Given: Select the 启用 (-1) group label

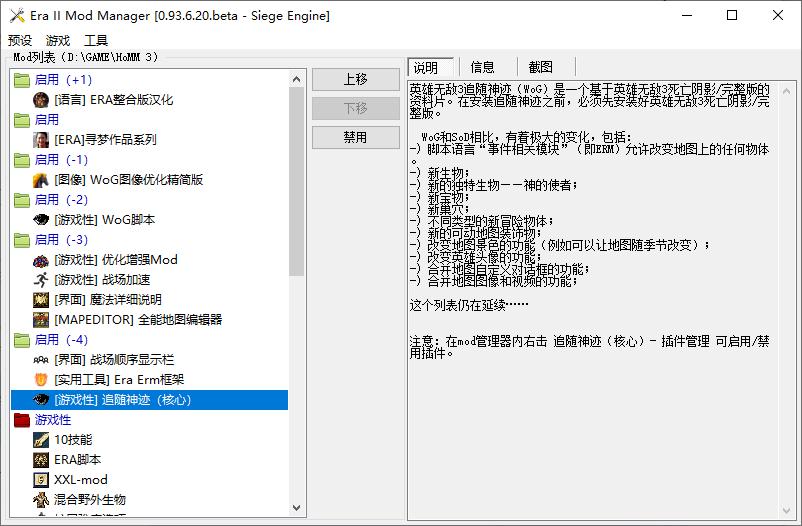Looking at the screenshot, I should point(61,160).
